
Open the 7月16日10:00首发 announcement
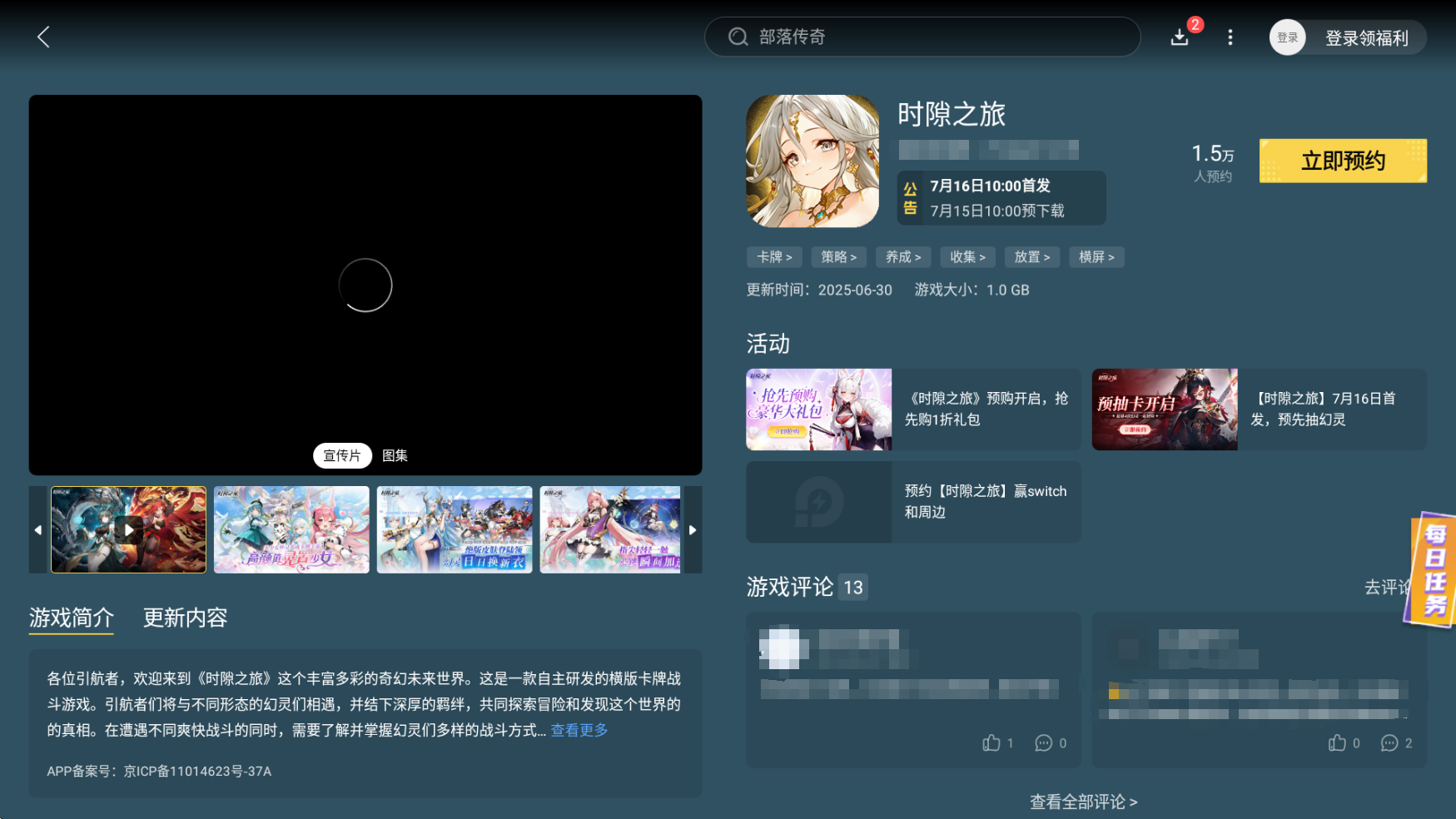1001,198
